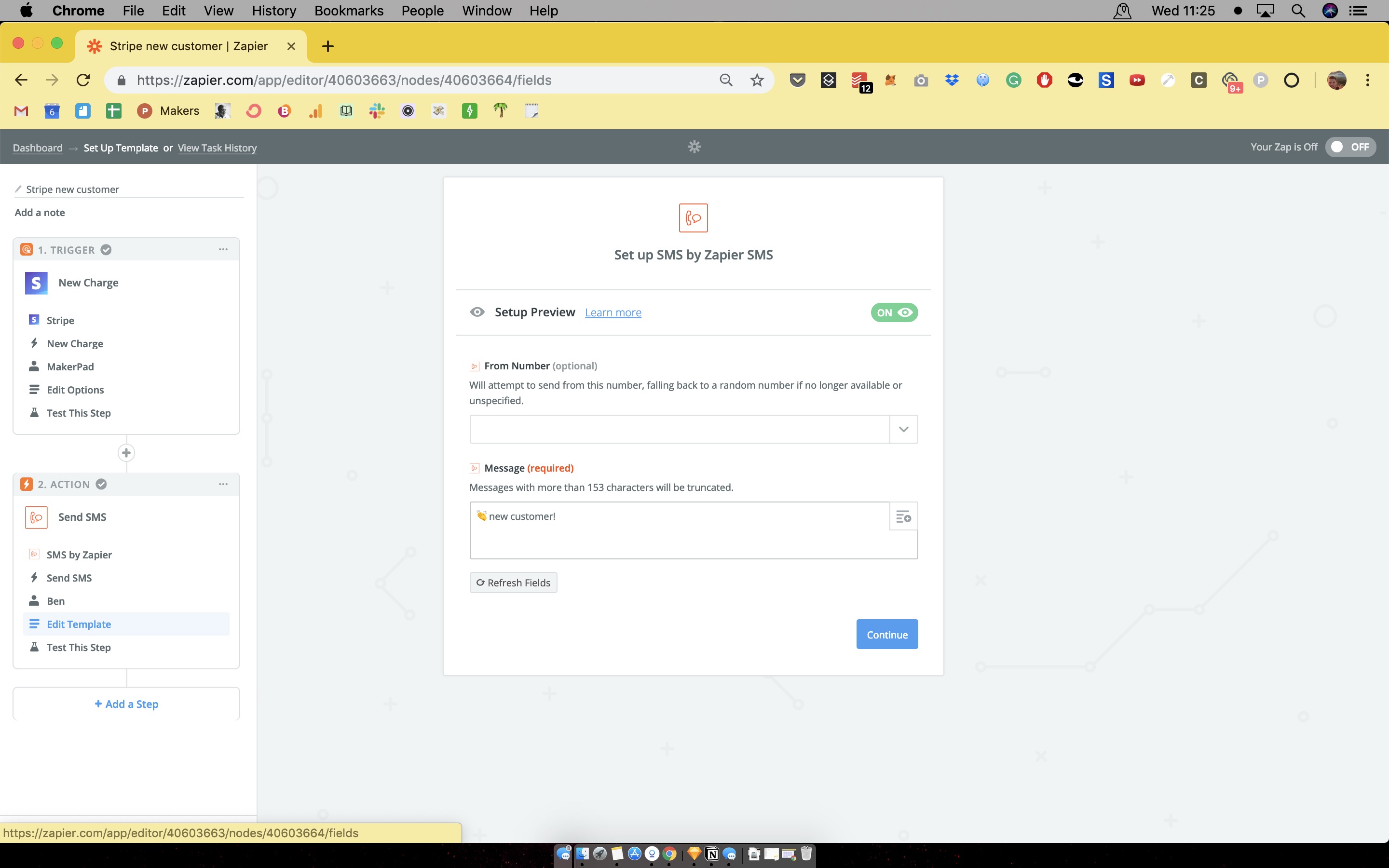Click the address bar URL
Image resolution: width=1389 pixels, height=868 pixels.
point(344,80)
